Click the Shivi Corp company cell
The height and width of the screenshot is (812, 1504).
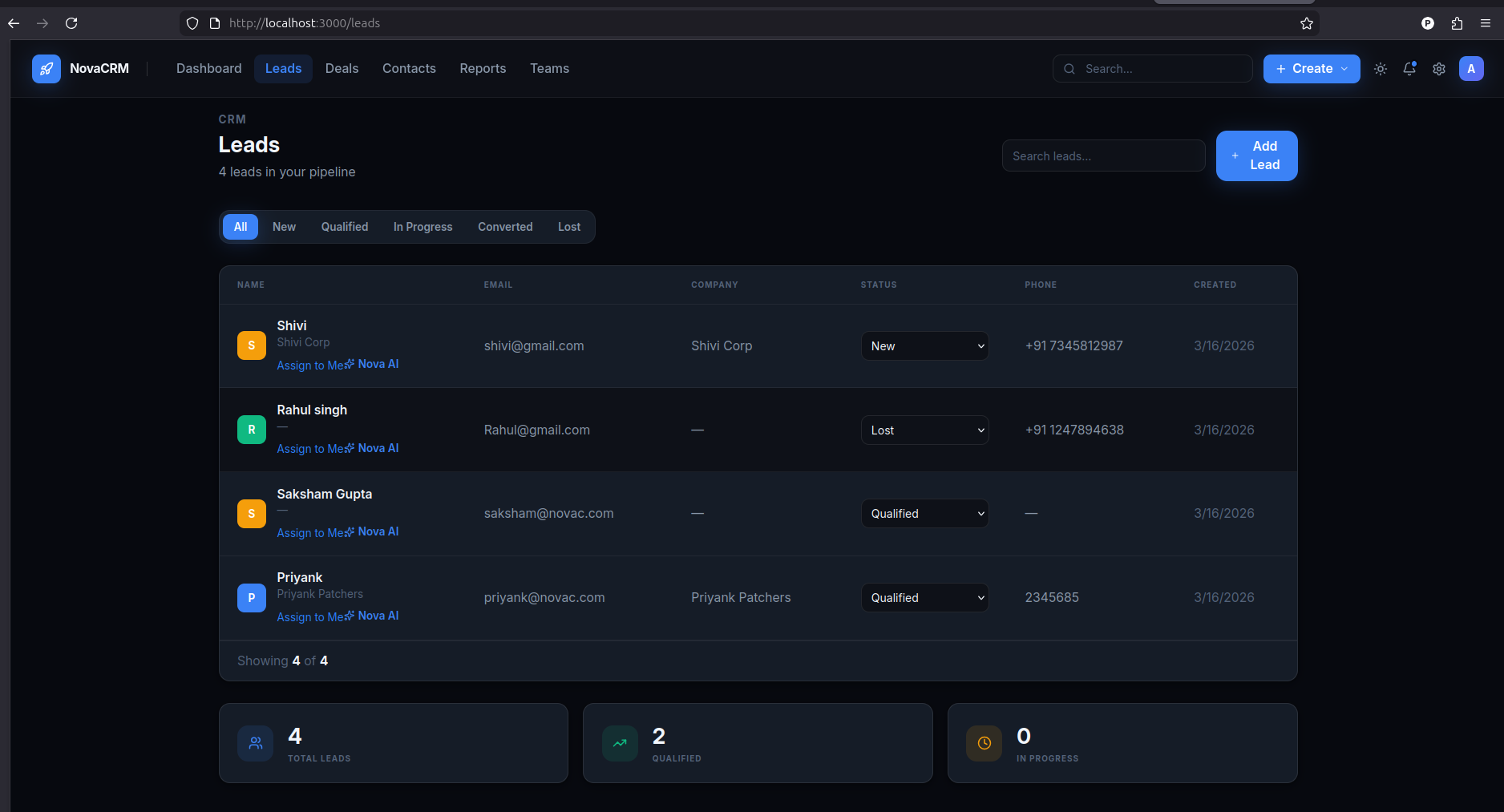pyautogui.click(x=722, y=346)
